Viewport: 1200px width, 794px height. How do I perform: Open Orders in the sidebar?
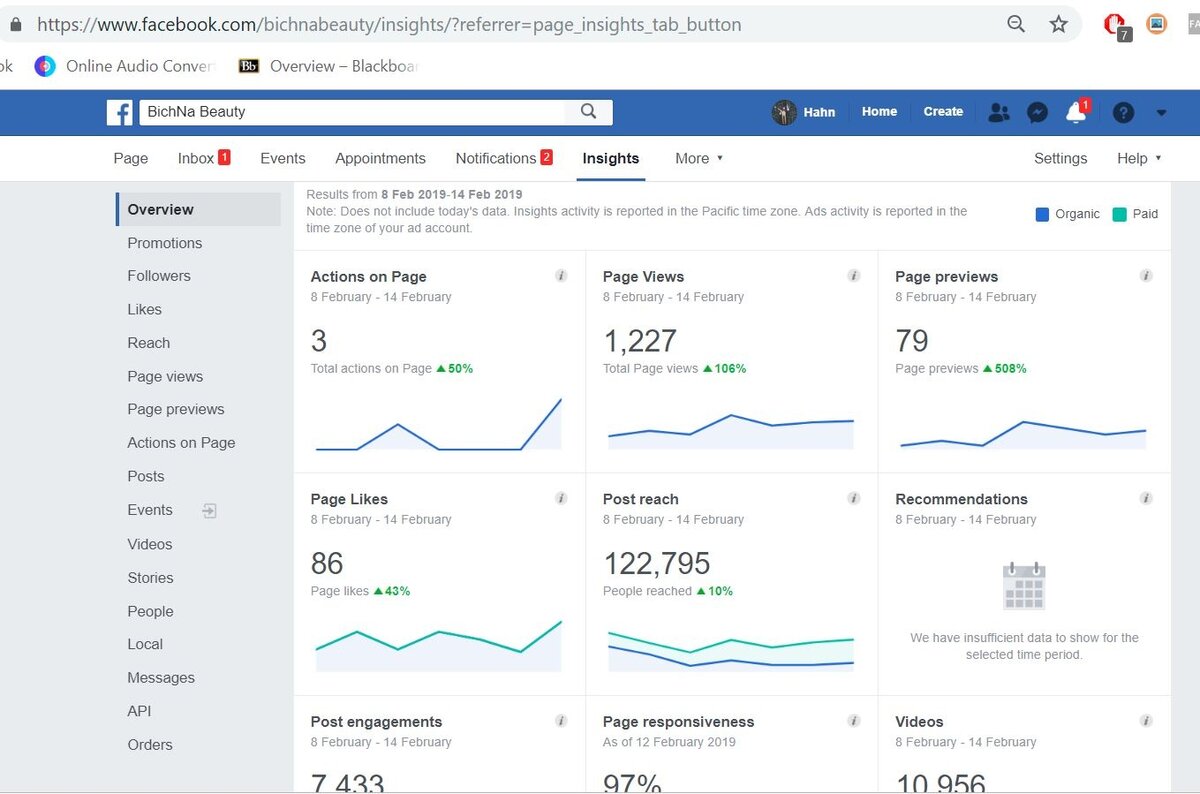150,745
